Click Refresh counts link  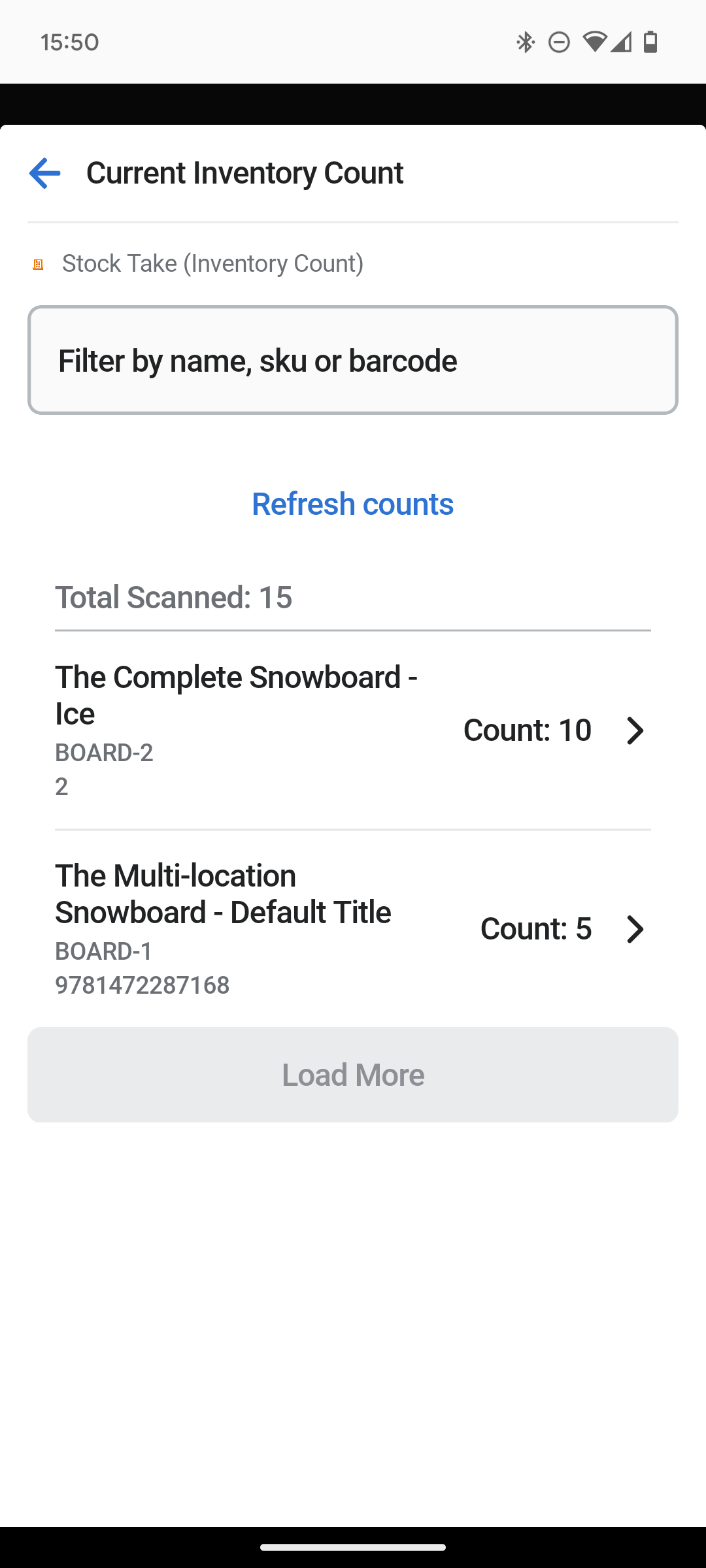352,504
